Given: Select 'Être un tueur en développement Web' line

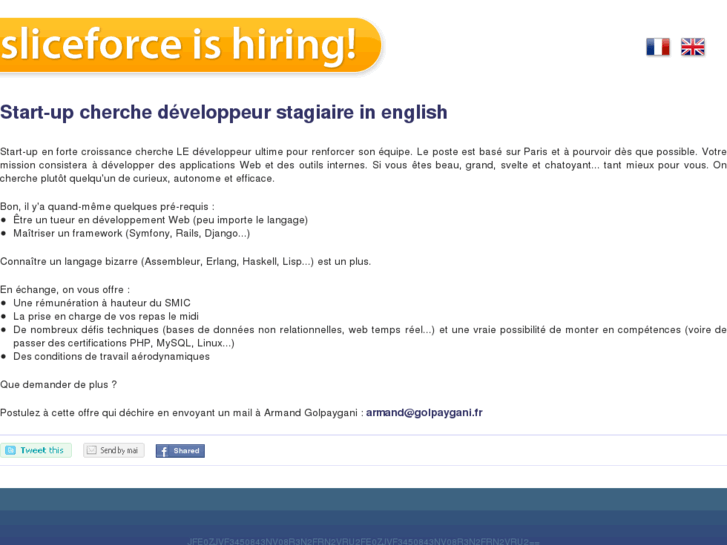Looking at the screenshot, I should pyautogui.click(x=160, y=220).
